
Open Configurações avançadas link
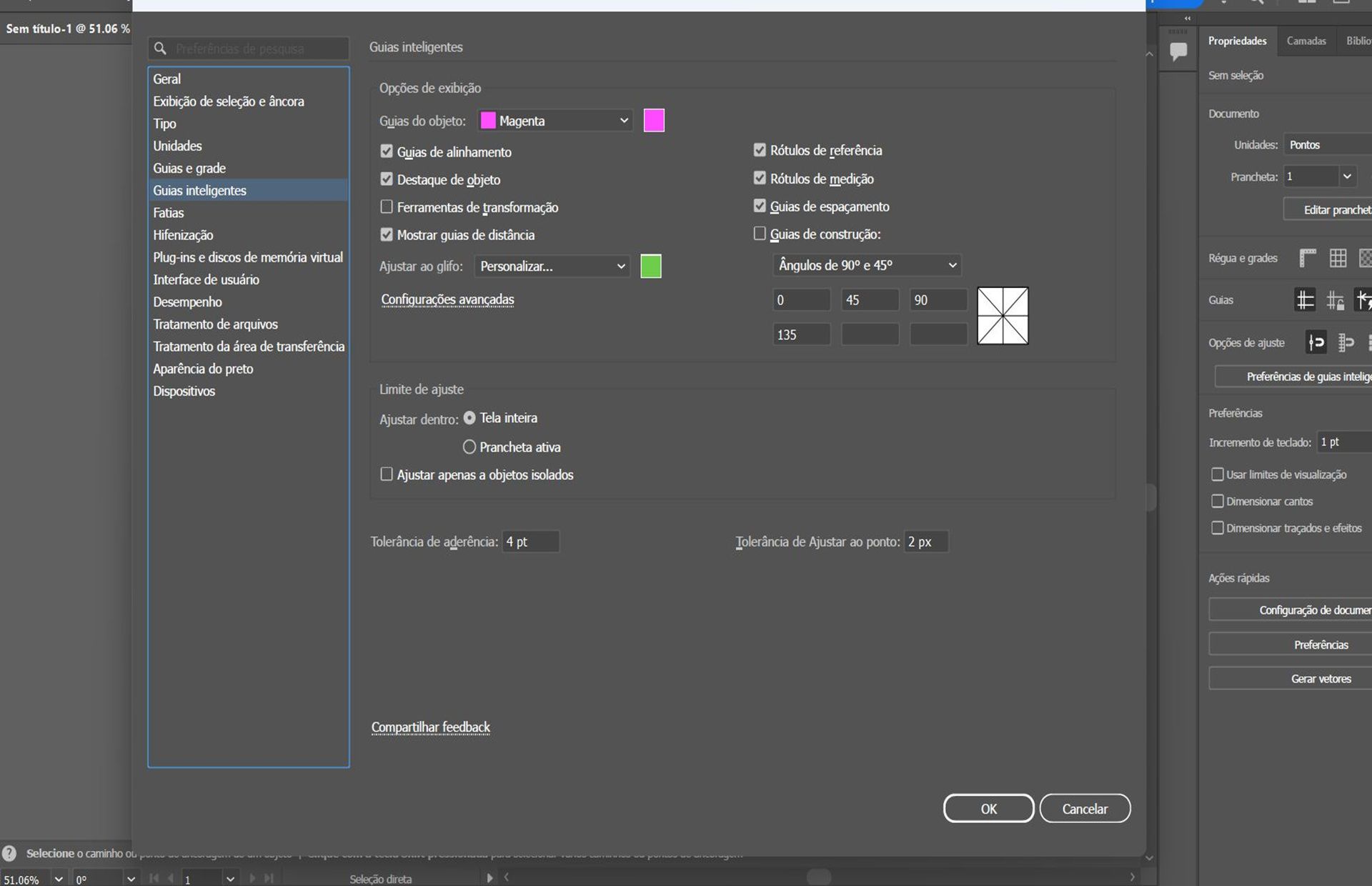point(447,299)
